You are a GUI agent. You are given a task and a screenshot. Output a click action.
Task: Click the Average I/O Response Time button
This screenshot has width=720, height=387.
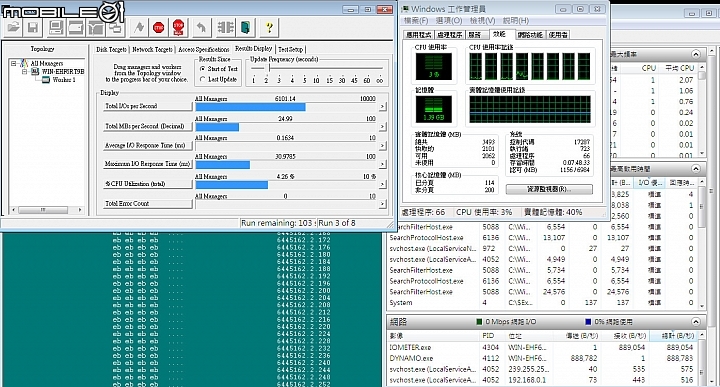click(147, 146)
